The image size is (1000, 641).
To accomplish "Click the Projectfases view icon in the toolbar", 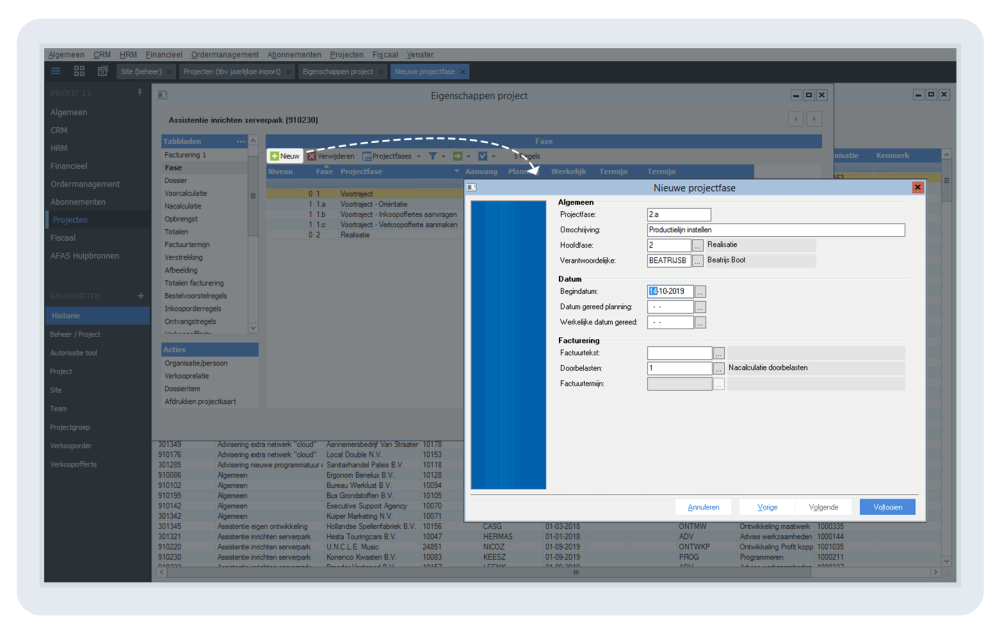I will pos(367,156).
